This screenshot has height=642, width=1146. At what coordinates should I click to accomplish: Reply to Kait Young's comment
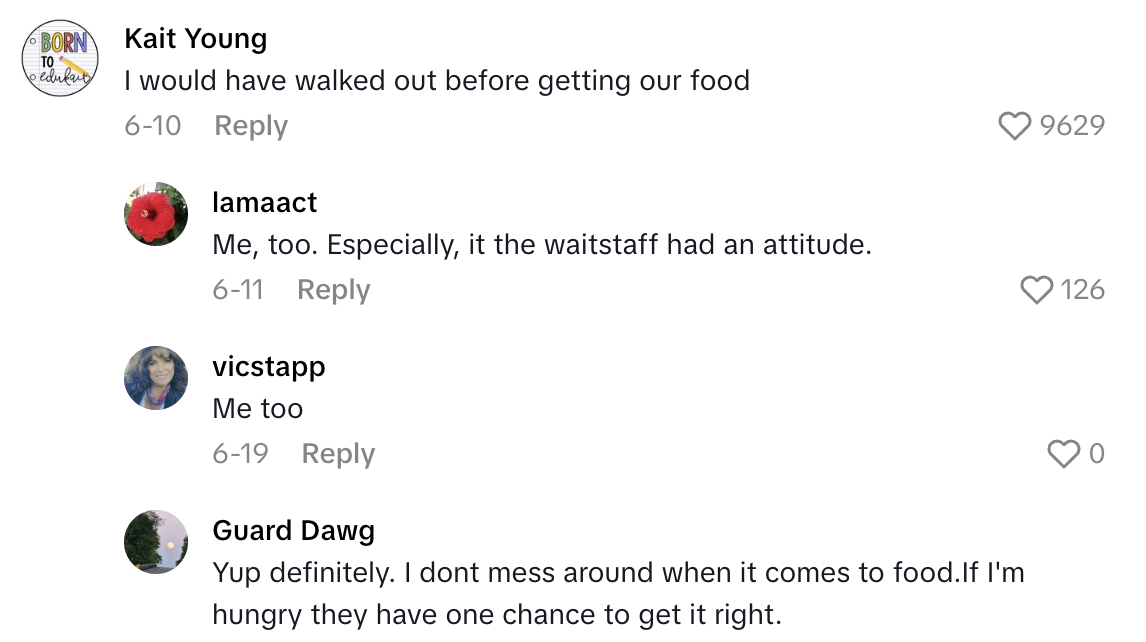tap(250, 125)
